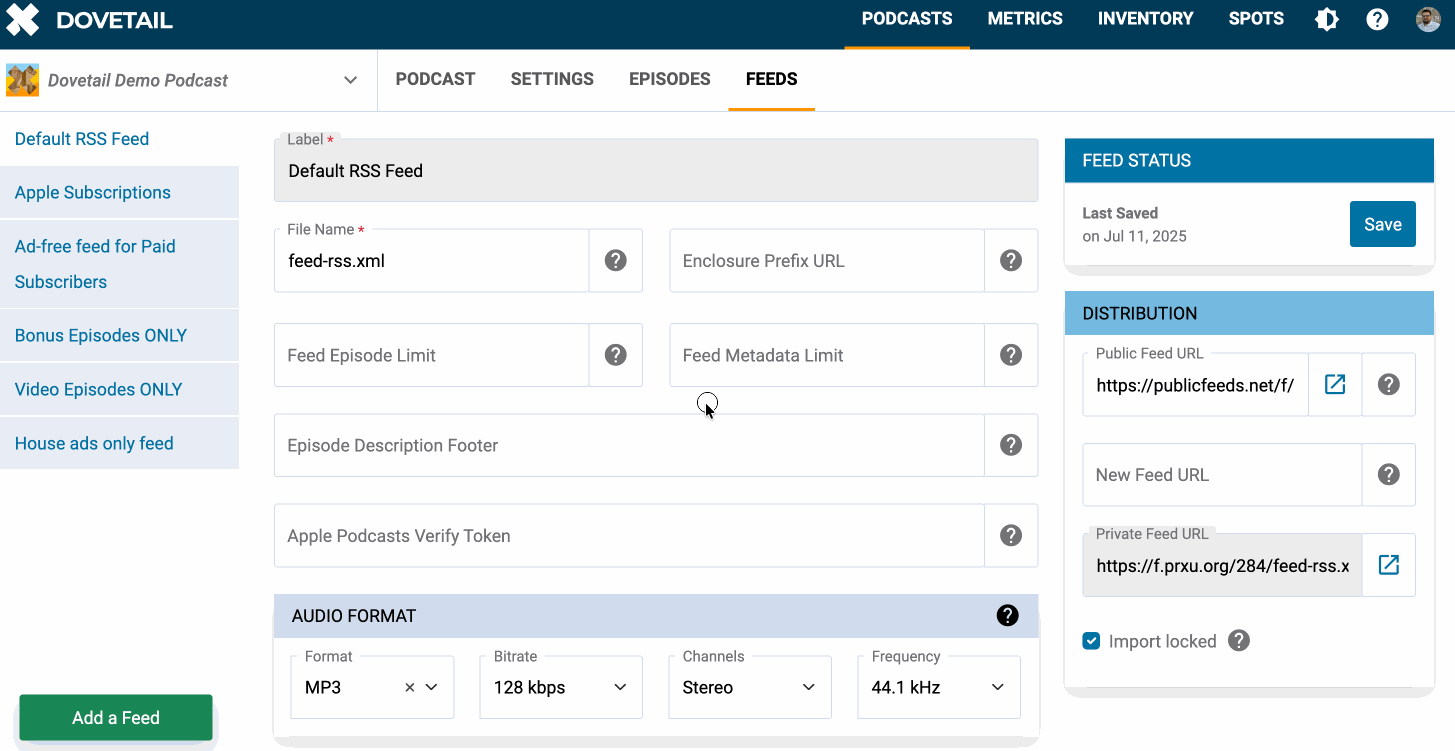The width and height of the screenshot is (1455, 751).
Task: Open the help icon in top bar
Action: [x=1377, y=19]
